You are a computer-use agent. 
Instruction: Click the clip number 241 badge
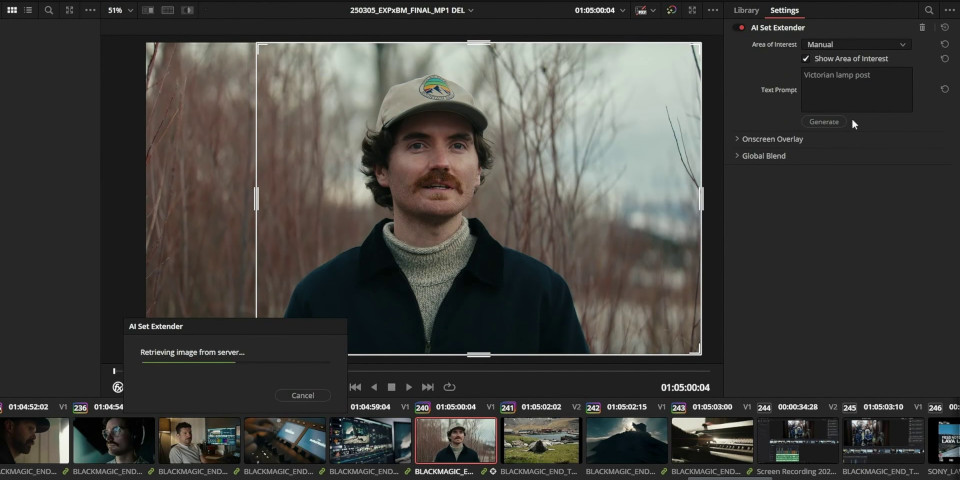508,407
